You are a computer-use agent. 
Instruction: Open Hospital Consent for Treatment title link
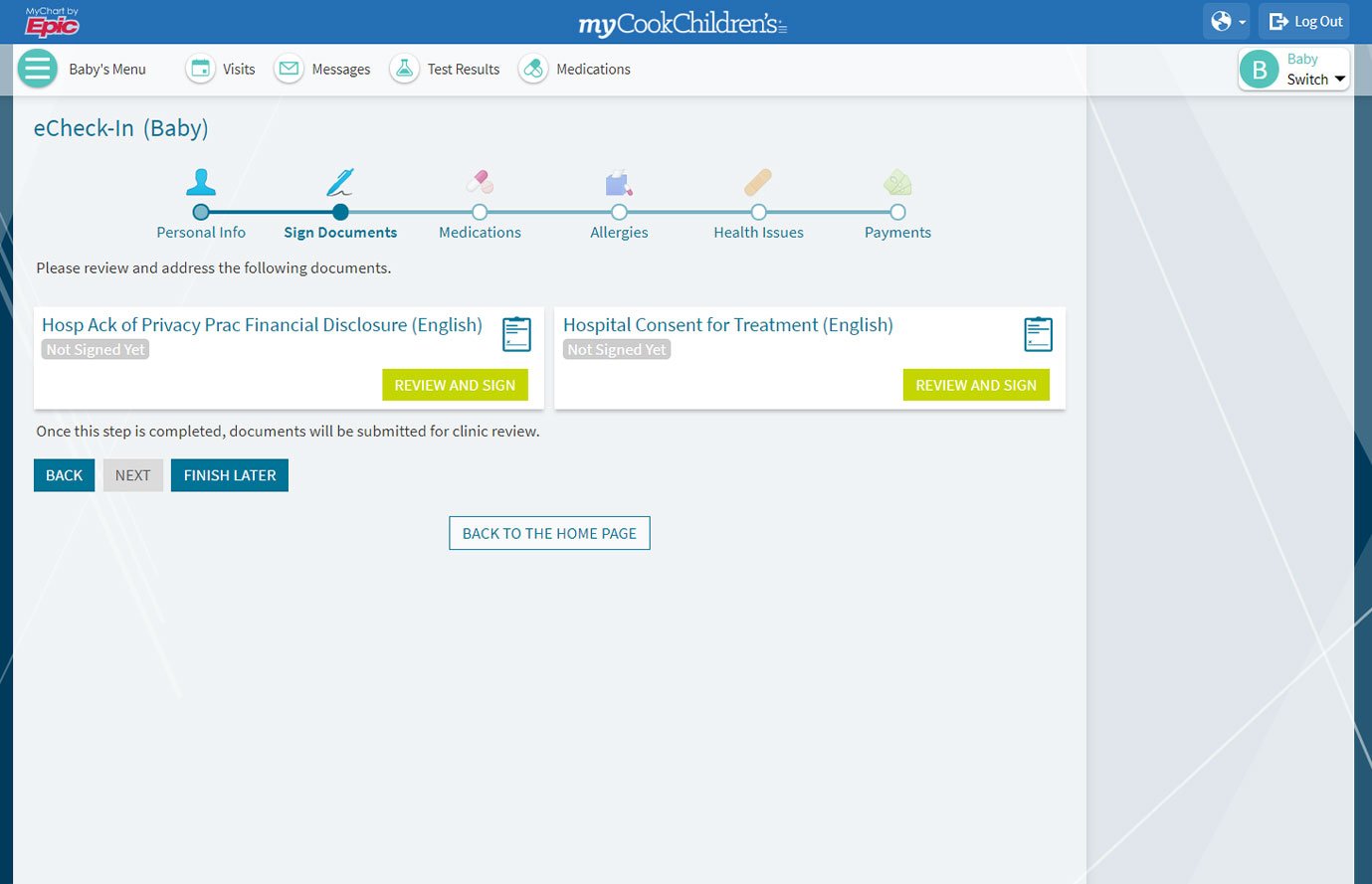click(x=727, y=325)
